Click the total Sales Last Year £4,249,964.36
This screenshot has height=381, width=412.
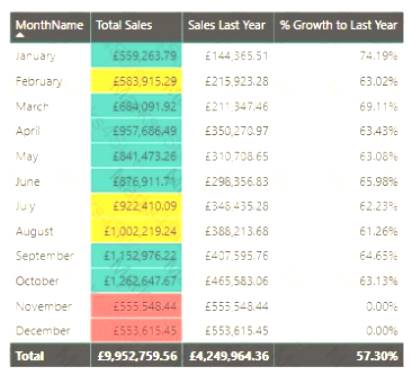(x=229, y=356)
